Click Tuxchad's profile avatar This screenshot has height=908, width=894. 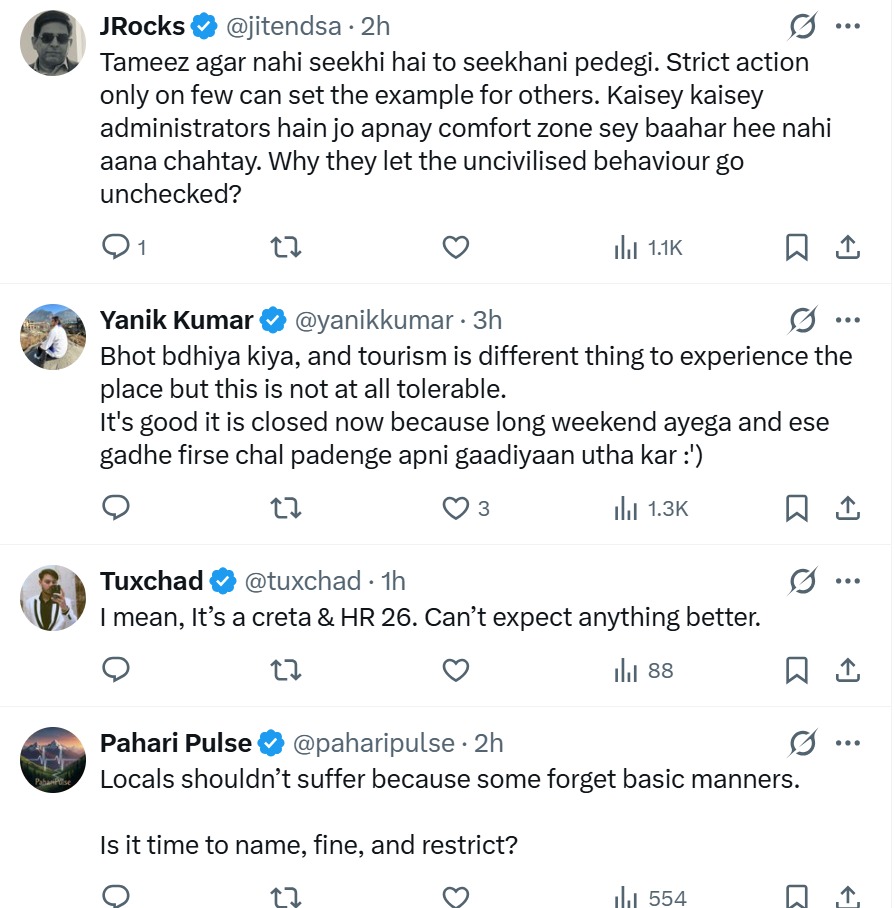point(54,597)
